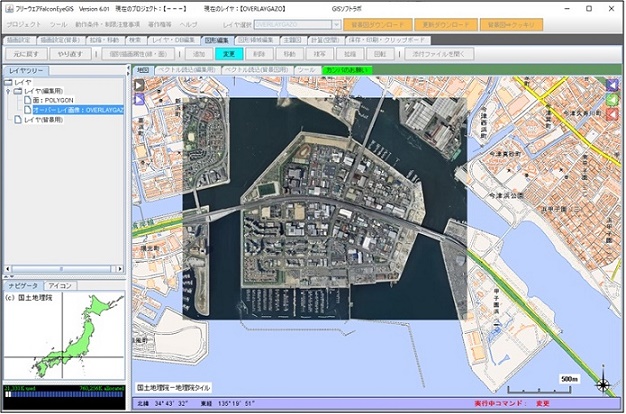Open the ツール tab above map
This screenshot has width=626, height=414.
pos(307,70)
